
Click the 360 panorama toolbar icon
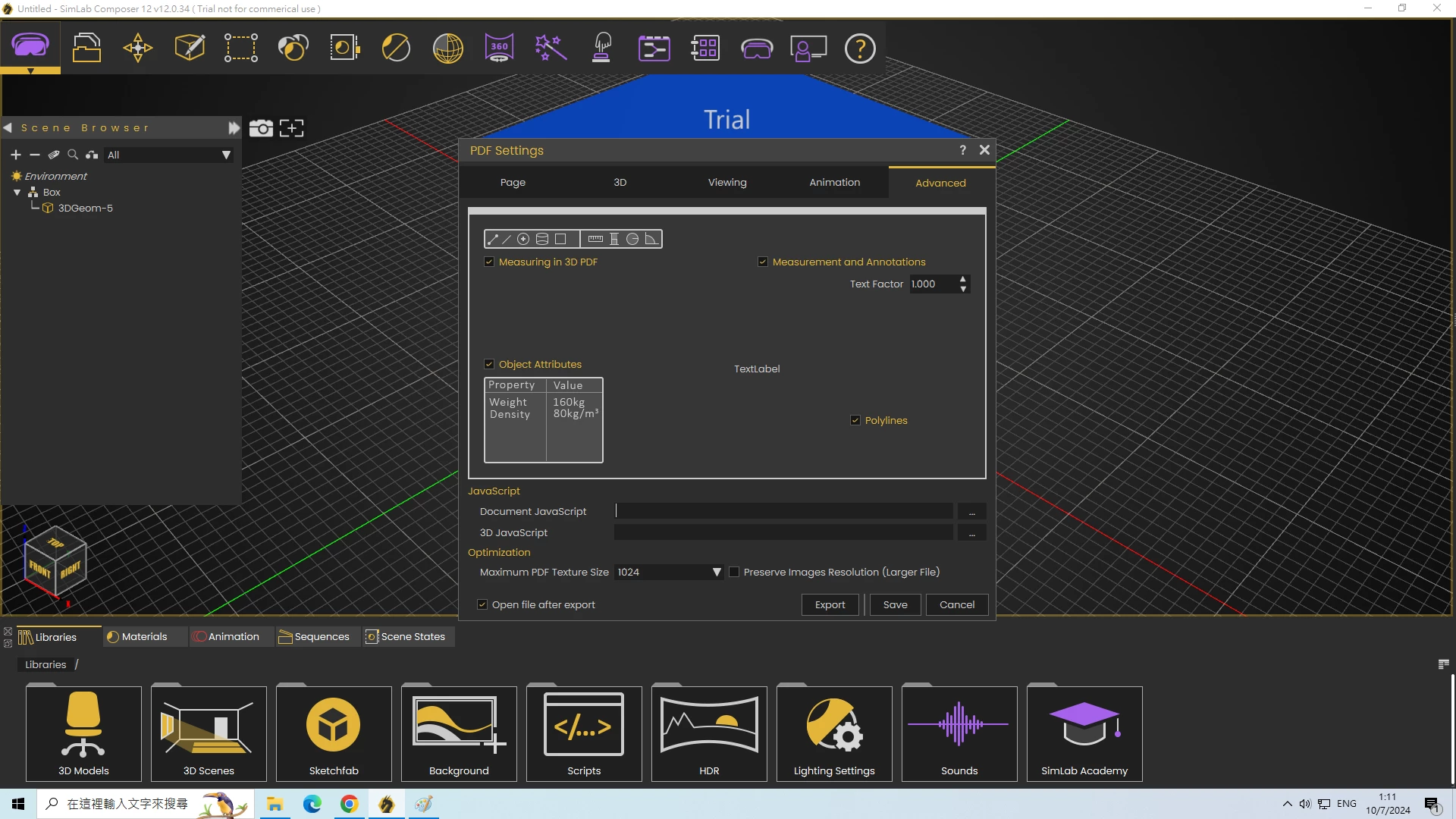[x=499, y=48]
